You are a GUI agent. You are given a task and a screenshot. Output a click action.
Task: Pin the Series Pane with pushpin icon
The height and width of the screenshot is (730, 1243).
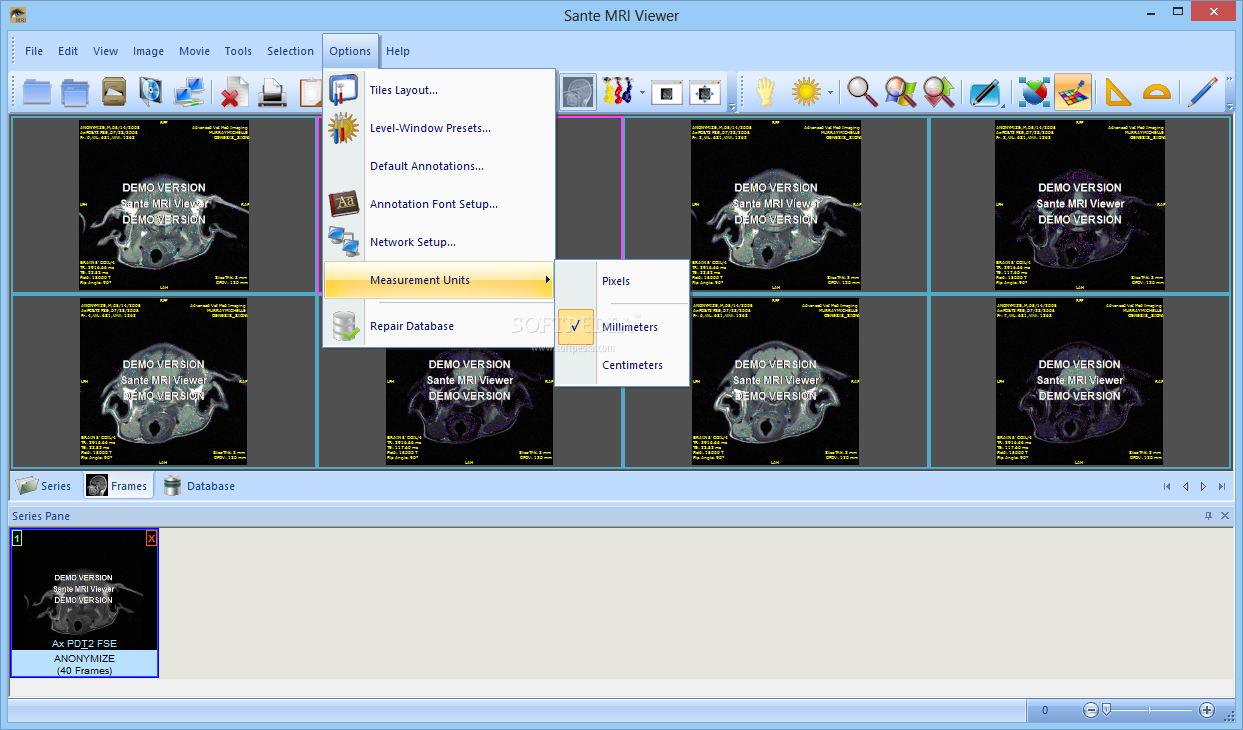point(1208,516)
